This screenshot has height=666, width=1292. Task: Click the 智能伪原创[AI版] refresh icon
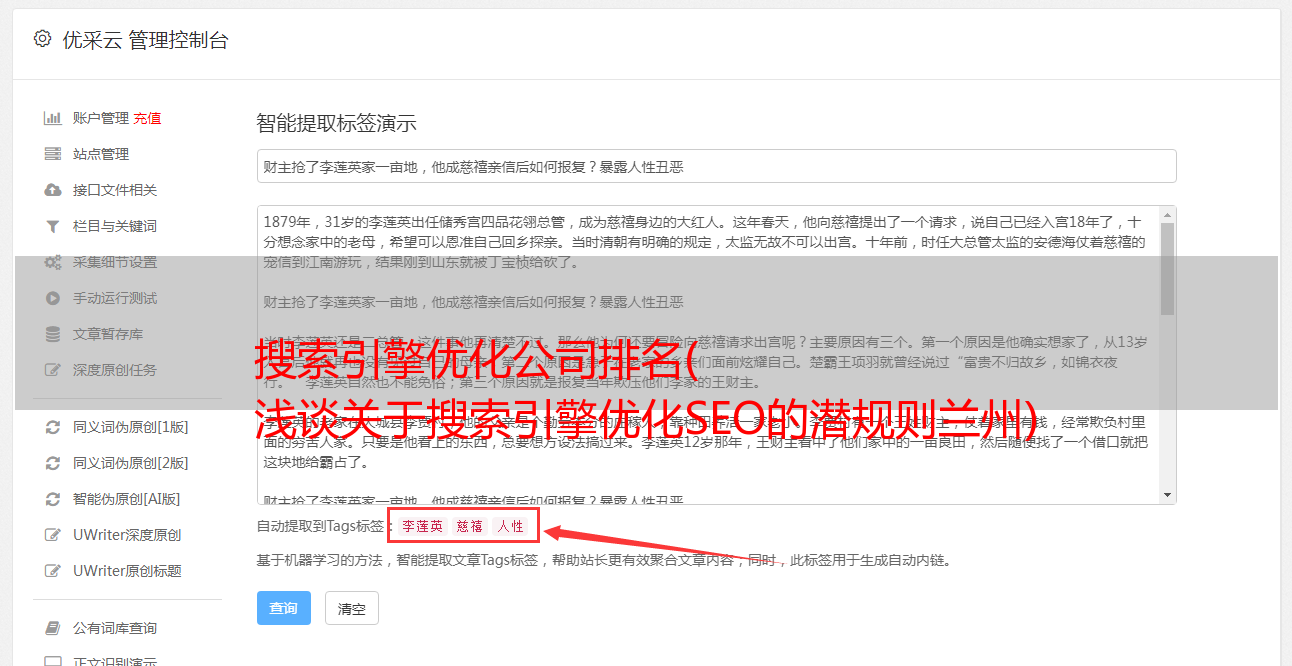[53, 499]
